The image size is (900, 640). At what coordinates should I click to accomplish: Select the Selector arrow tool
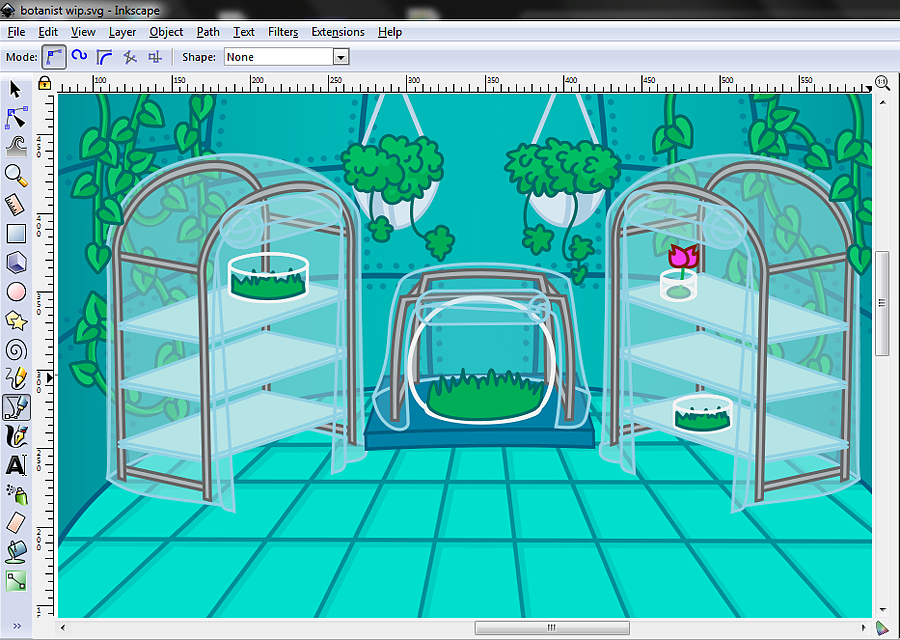coord(15,90)
